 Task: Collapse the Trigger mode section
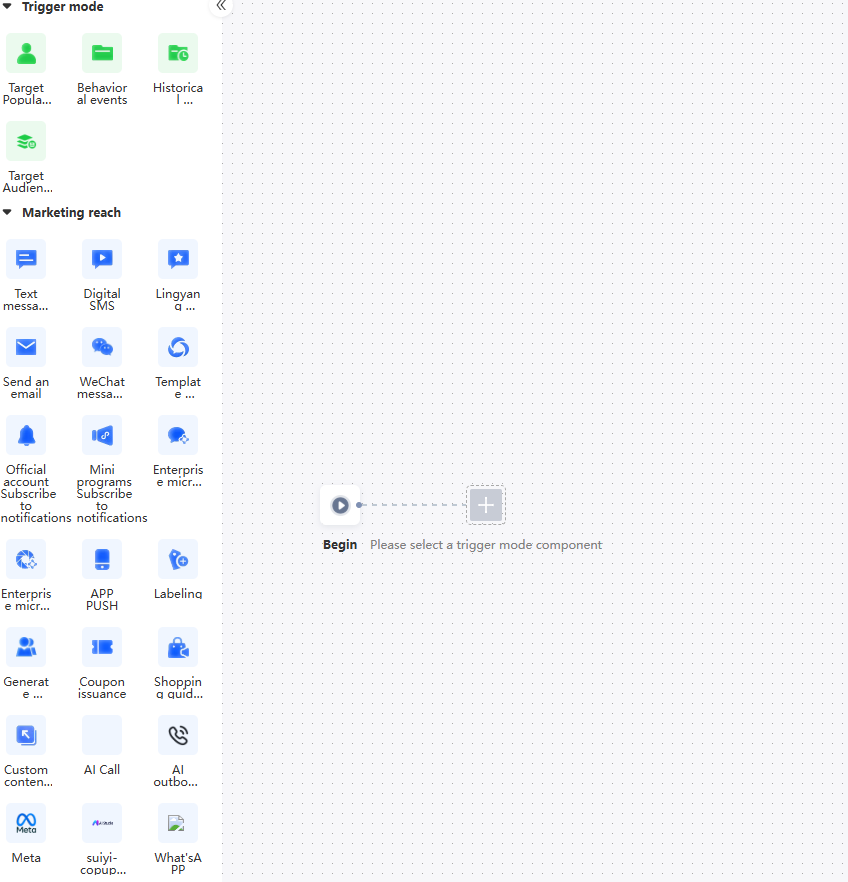7,6
